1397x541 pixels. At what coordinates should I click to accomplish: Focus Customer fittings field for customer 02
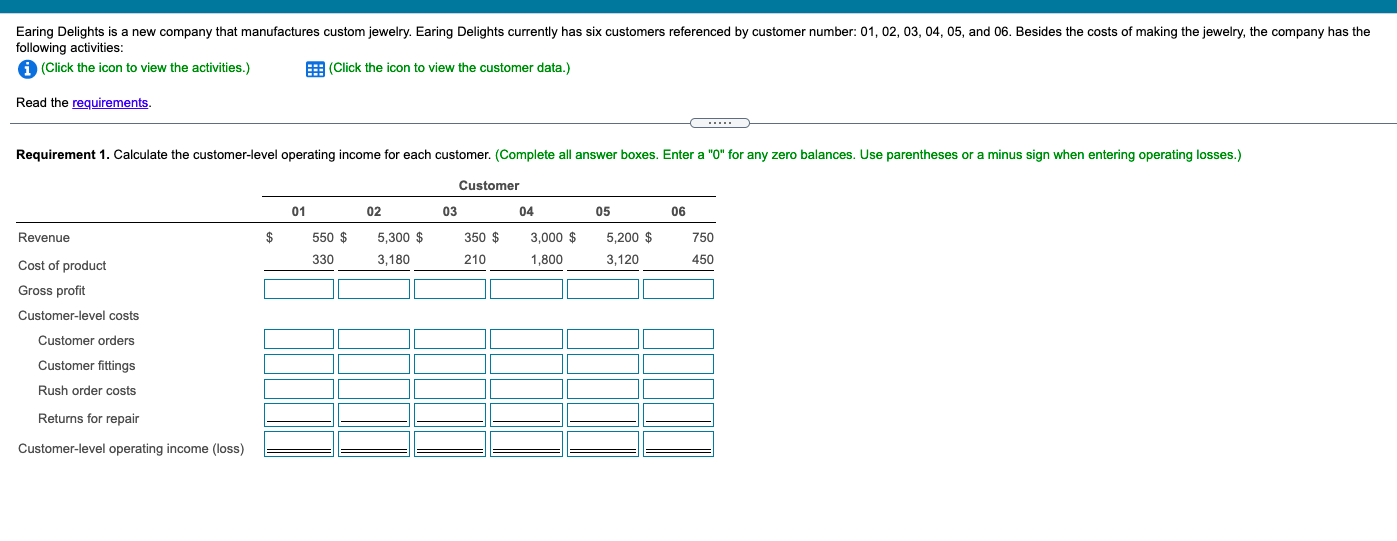click(x=374, y=364)
